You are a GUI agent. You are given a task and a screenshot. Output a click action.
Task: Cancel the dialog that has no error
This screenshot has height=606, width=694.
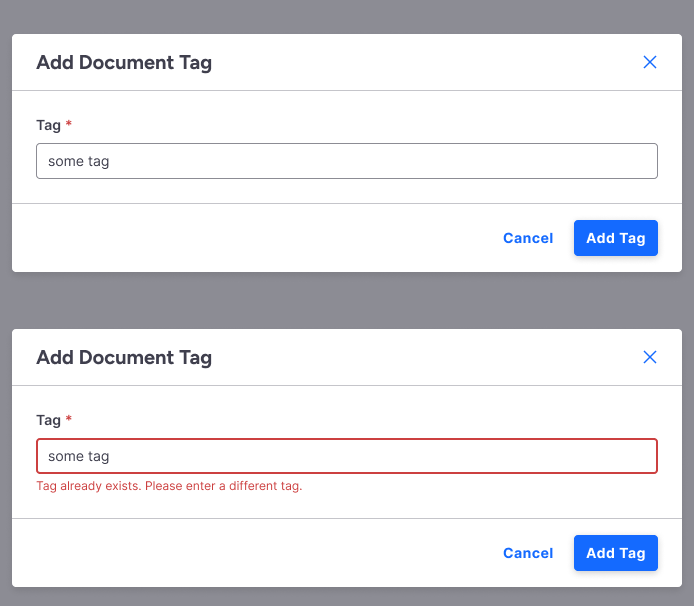pos(528,238)
